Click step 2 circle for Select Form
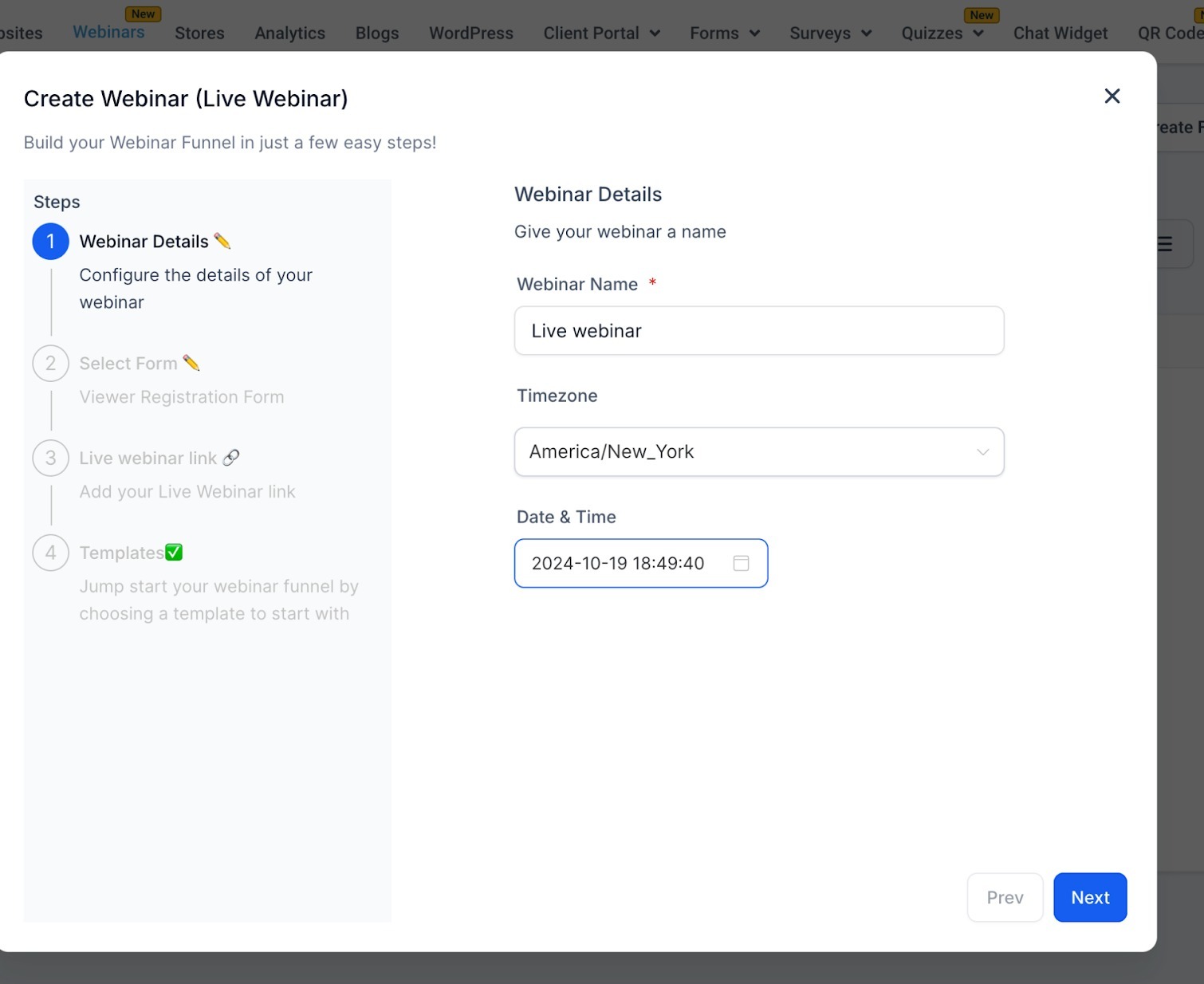Screen dimensions: 1204x984 (51, 364)
